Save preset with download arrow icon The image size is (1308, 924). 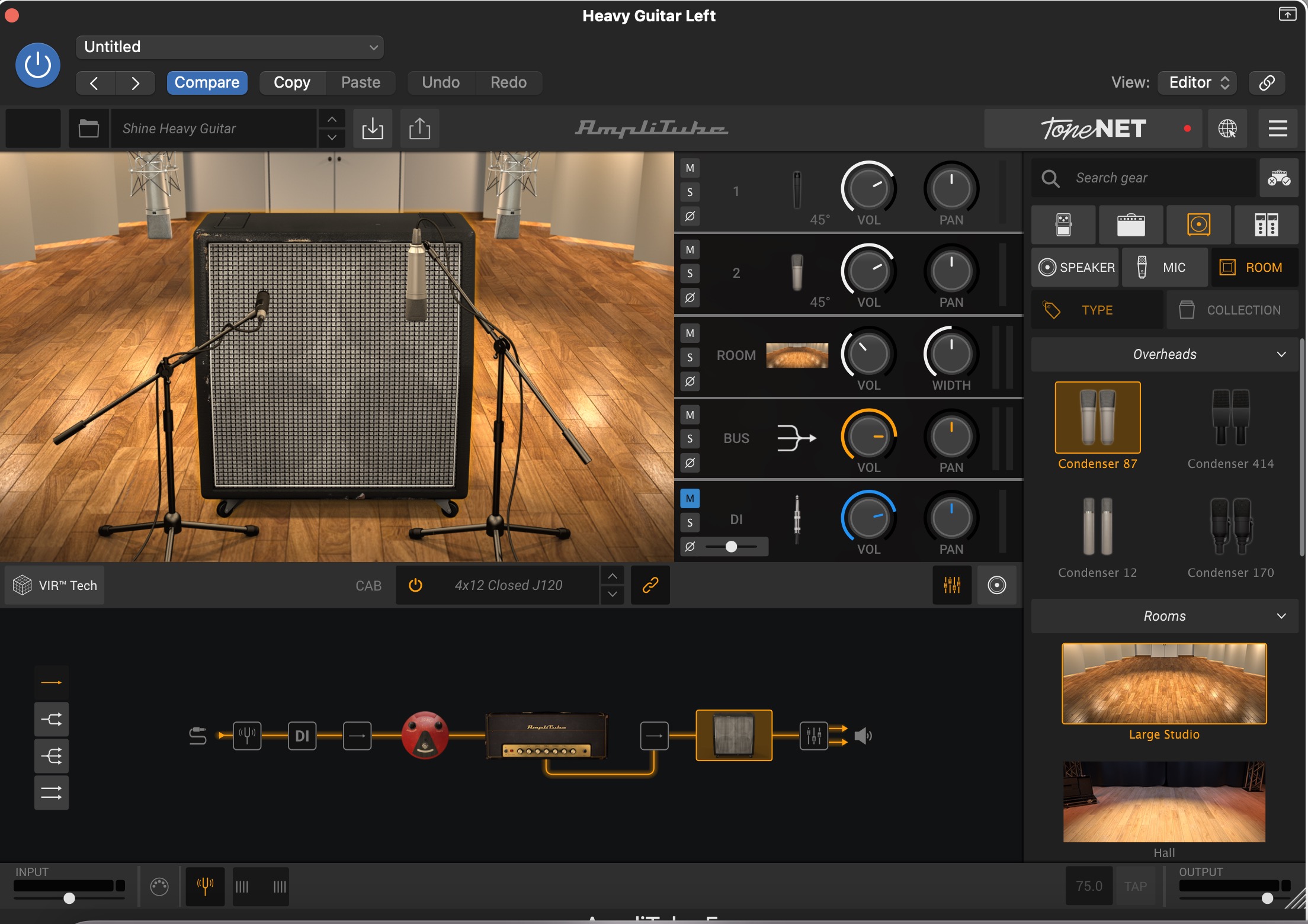point(373,129)
